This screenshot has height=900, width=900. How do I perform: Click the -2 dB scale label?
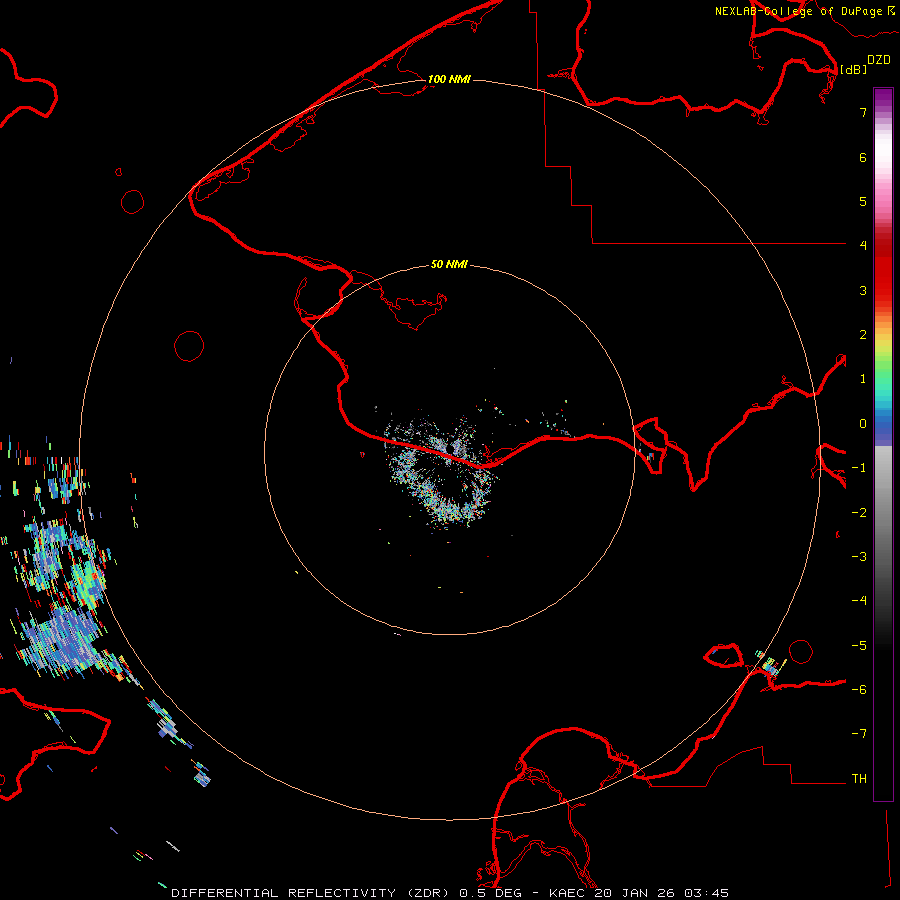pyautogui.click(x=859, y=513)
